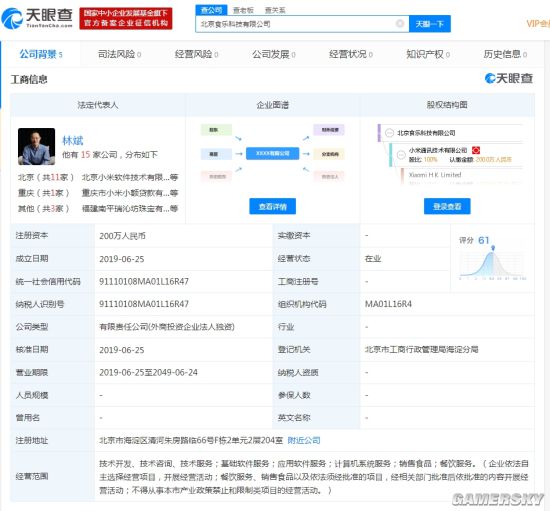Open the 林斌 name link
550x511 pixels.
coord(73,141)
